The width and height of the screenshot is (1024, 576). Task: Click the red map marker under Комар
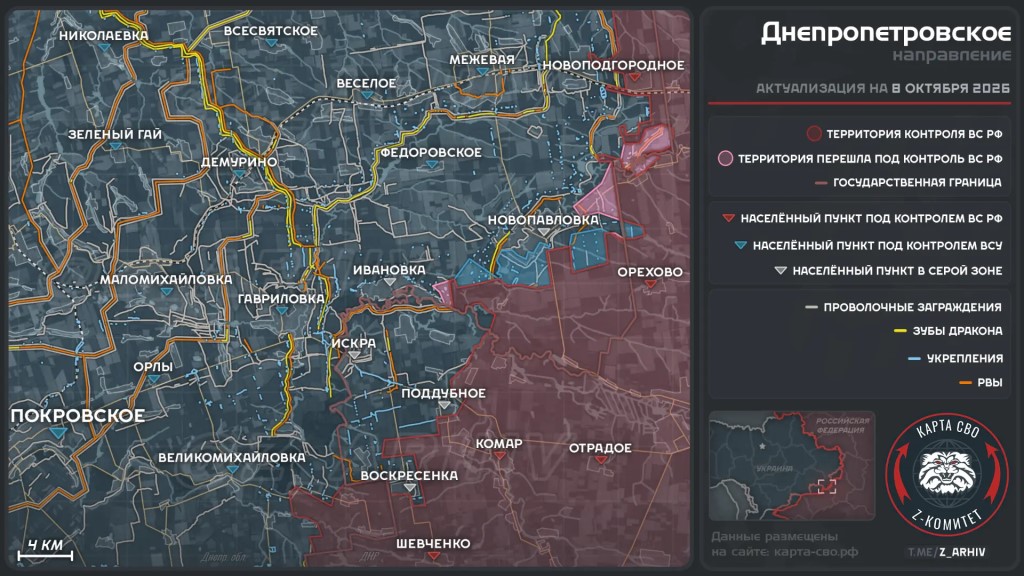click(499, 455)
